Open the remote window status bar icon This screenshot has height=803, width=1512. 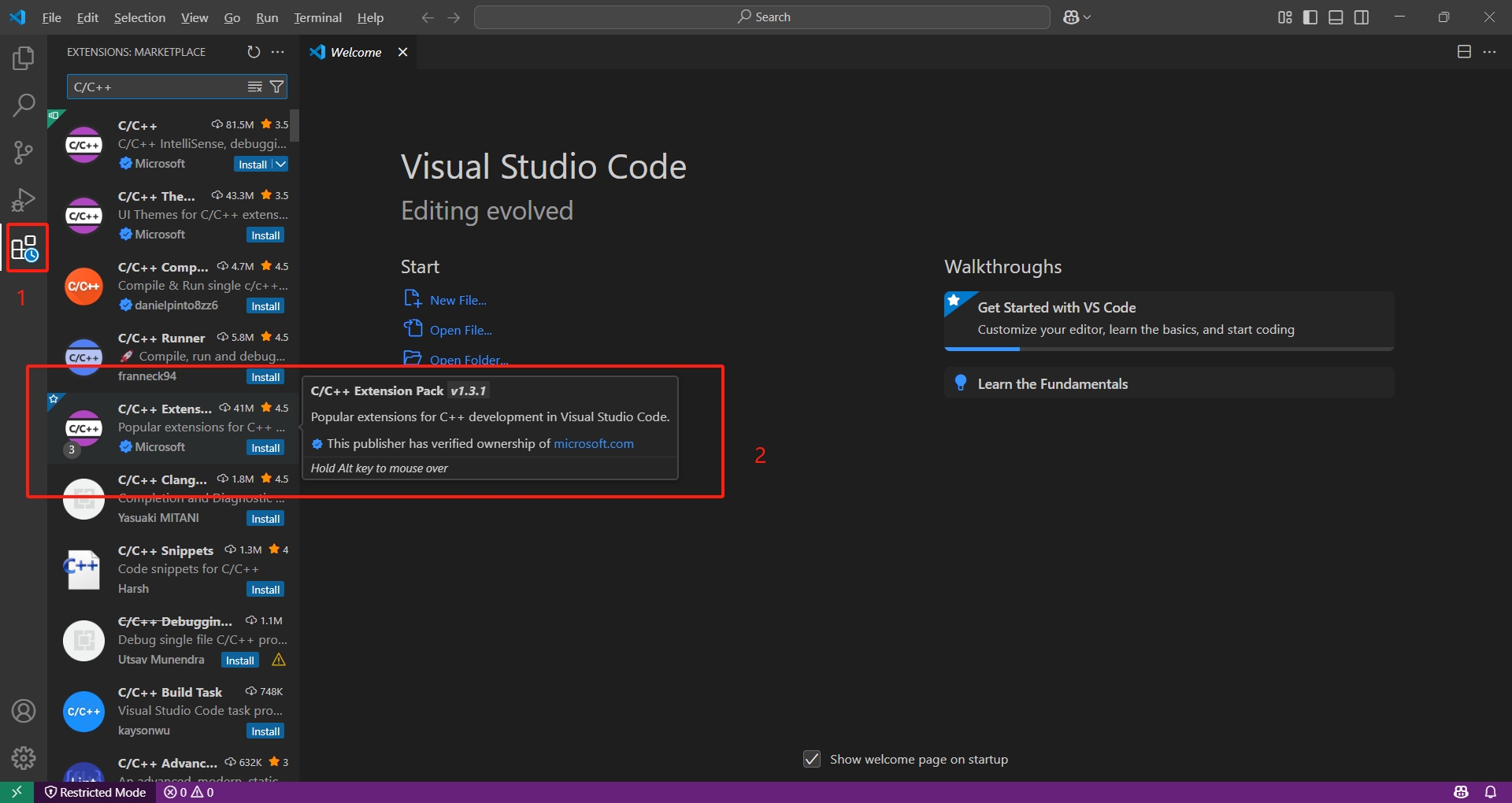[x=17, y=792]
